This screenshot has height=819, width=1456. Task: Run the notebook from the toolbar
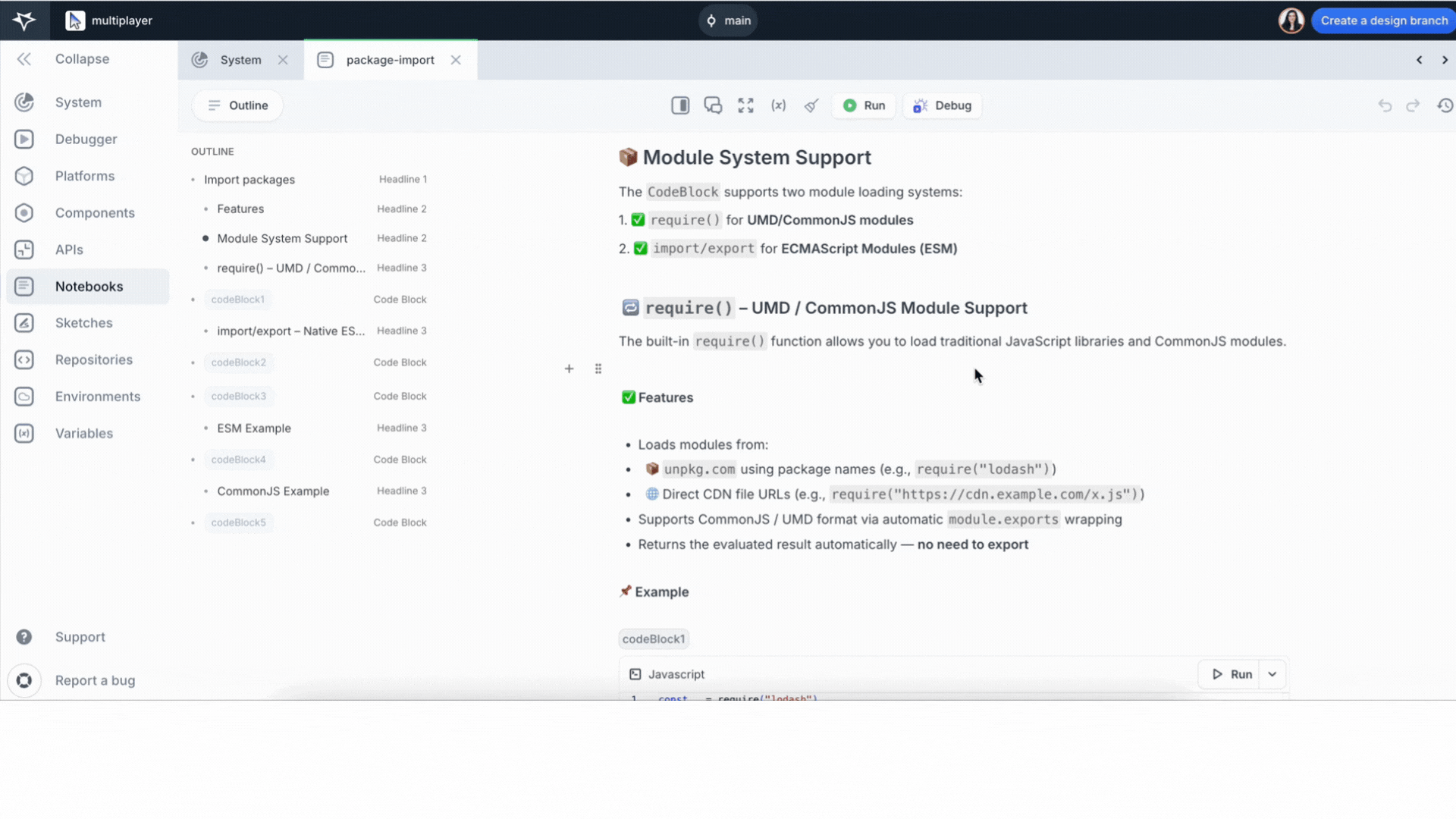click(x=864, y=105)
